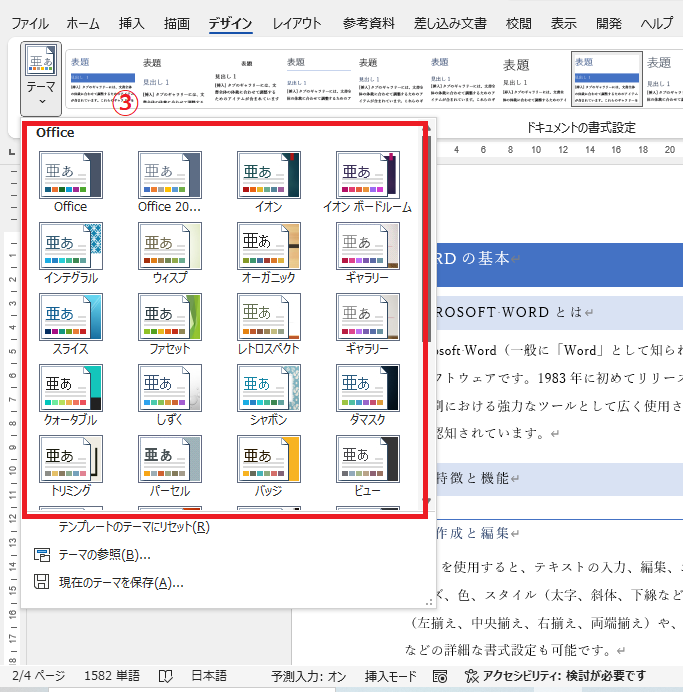Toggle 予測入力: オン in status bar
Viewport: 683px width, 692px height.
[308, 676]
